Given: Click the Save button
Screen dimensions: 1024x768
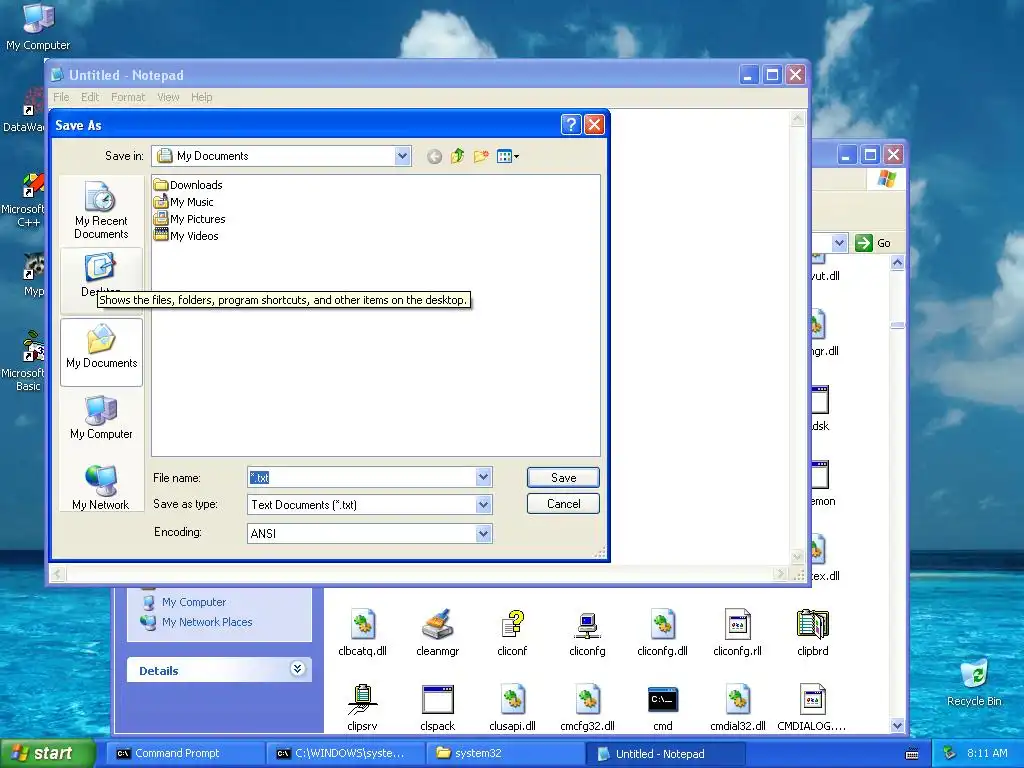Looking at the screenshot, I should pos(563,477).
